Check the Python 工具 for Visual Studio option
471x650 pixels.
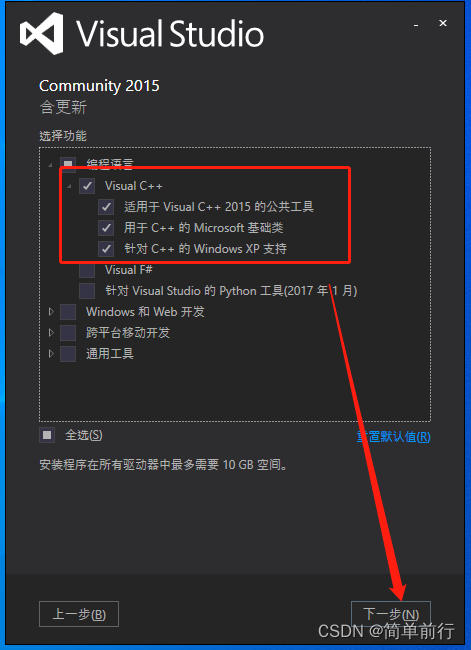pyautogui.click(x=87, y=291)
